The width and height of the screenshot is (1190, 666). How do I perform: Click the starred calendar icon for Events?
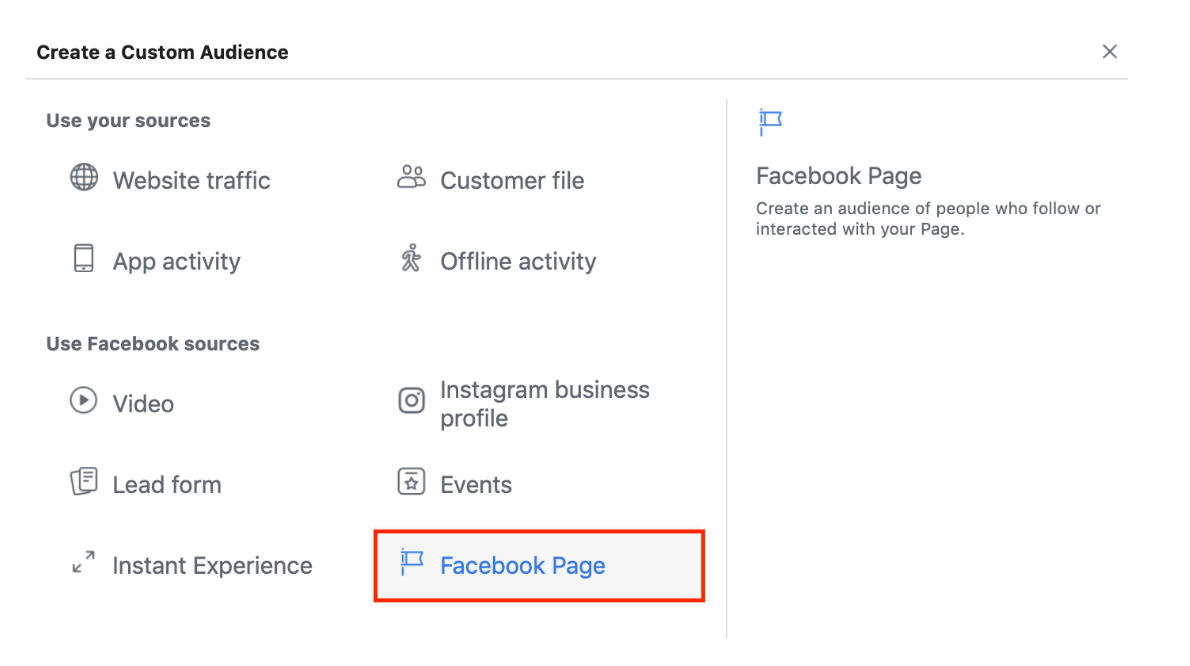pyautogui.click(x=411, y=482)
